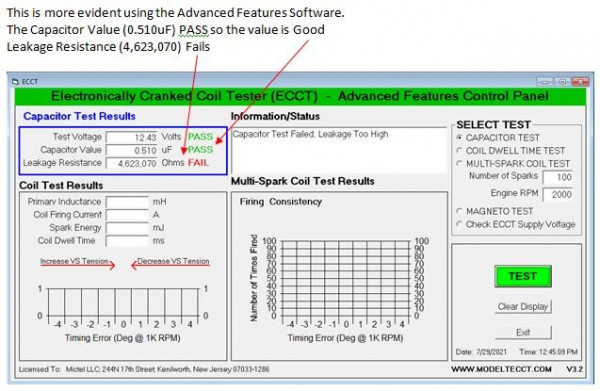Click the Increase VS Tension label

[x=74, y=261]
